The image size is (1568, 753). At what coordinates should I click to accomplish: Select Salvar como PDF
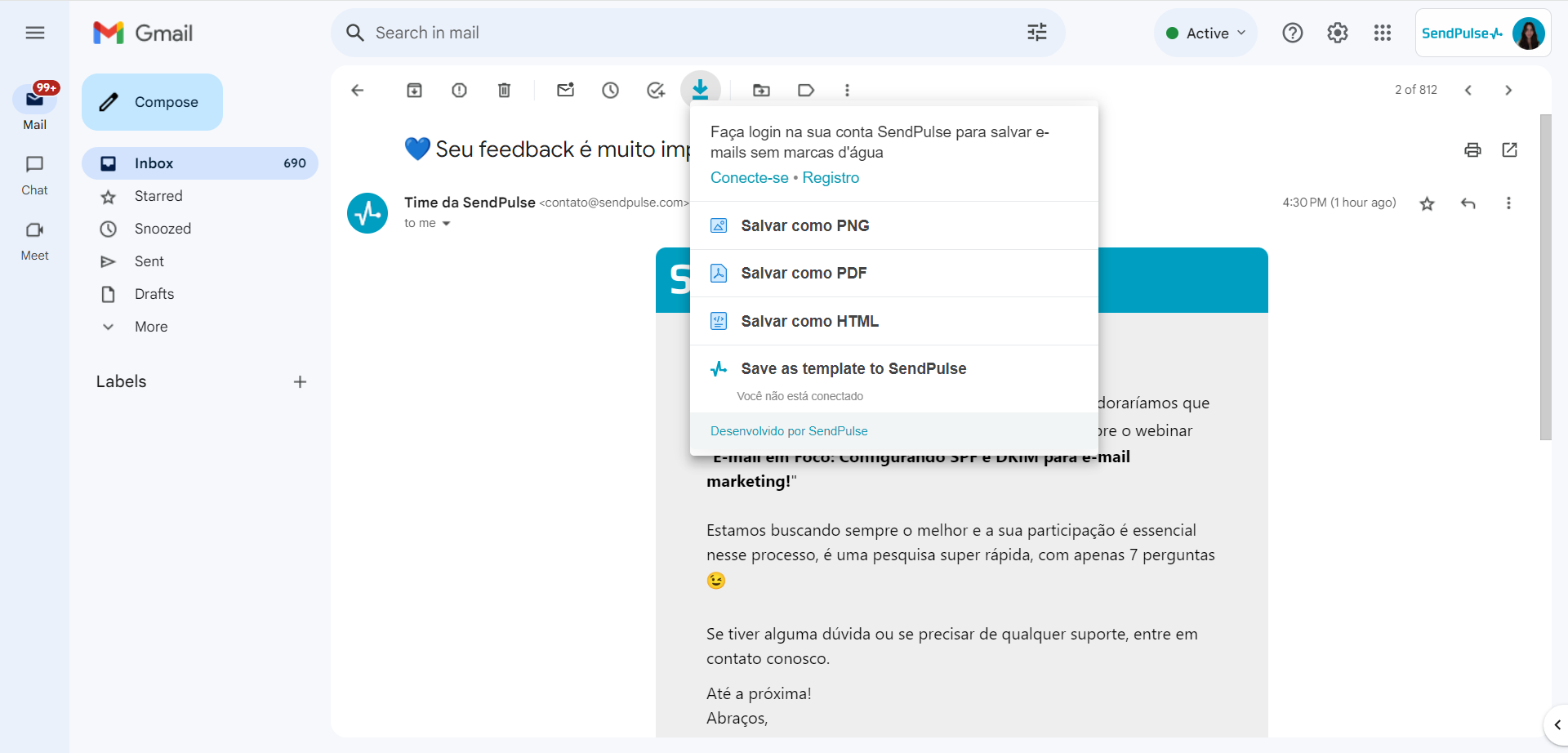tap(894, 273)
